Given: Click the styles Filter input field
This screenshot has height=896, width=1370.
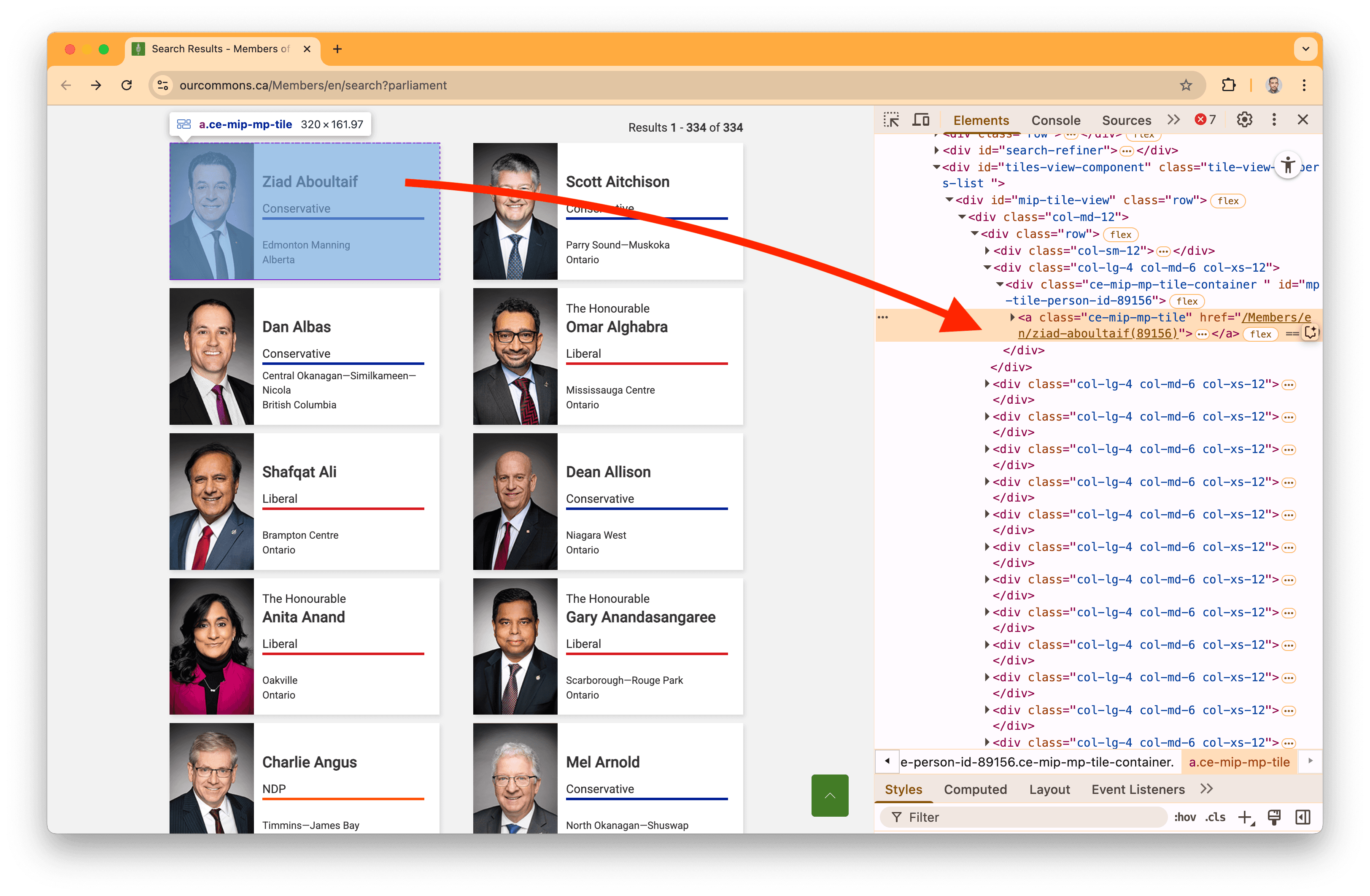Looking at the screenshot, I should 1023,817.
